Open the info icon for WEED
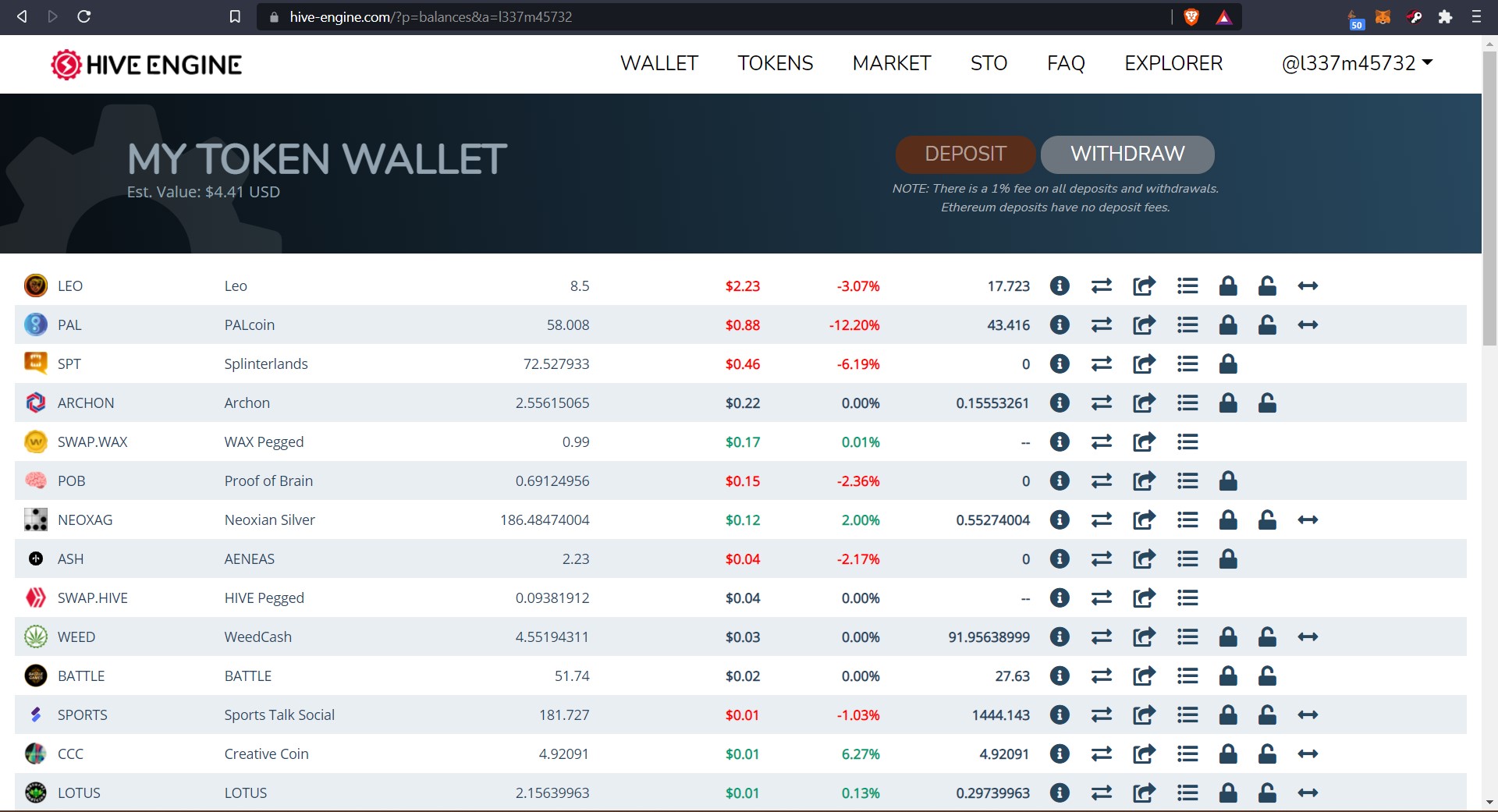Viewport: 1498px width, 812px height. click(1060, 636)
